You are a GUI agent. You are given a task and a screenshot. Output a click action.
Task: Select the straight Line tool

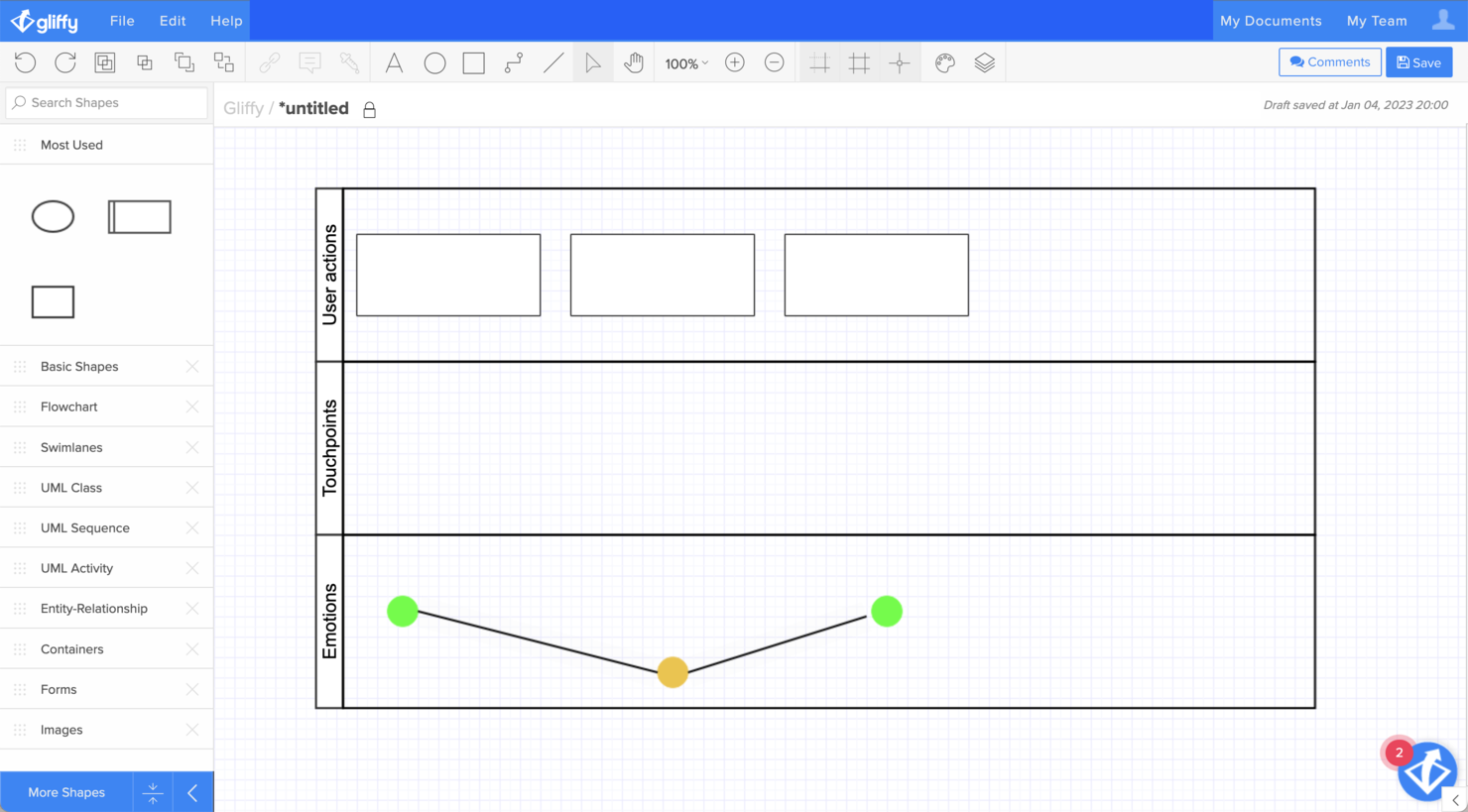point(553,62)
